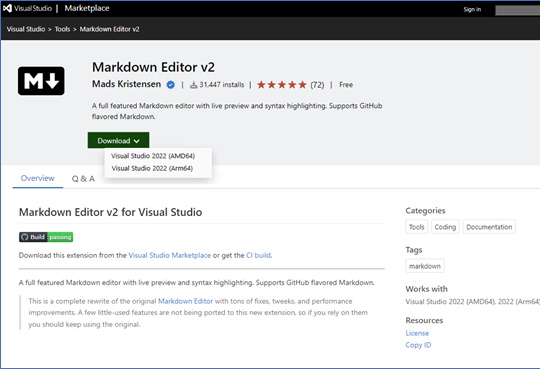The height and width of the screenshot is (369, 540).
Task: Click the Free price label
Action: [x=346, y=85]
